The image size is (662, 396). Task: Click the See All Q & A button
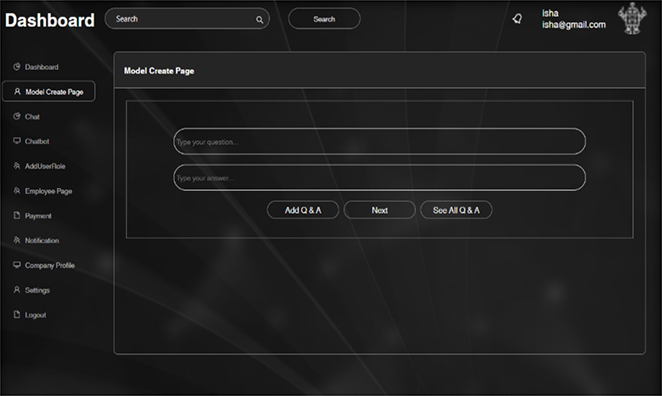(x=456, y=210)
